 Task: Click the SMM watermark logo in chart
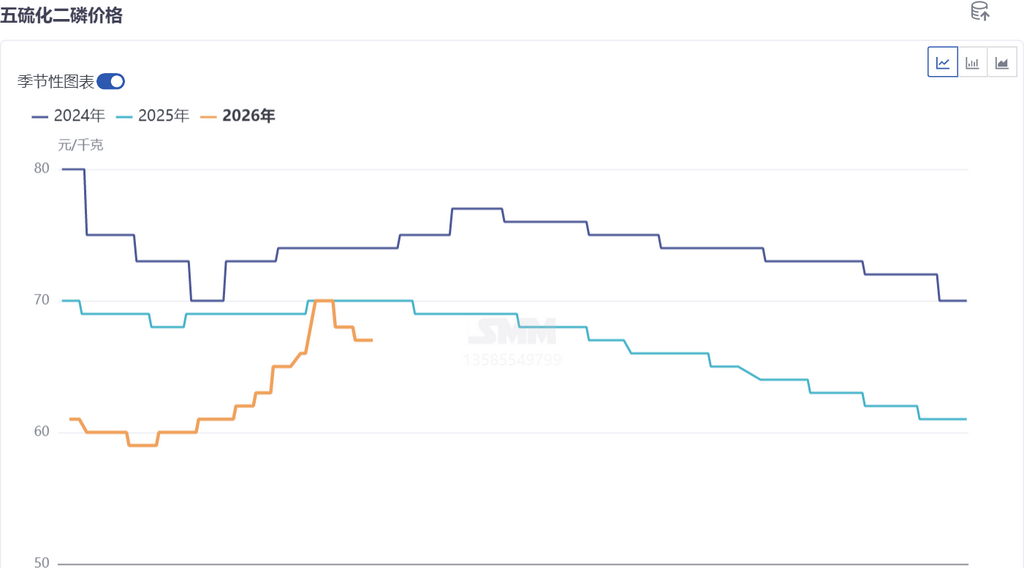click(x=512, y=331)
